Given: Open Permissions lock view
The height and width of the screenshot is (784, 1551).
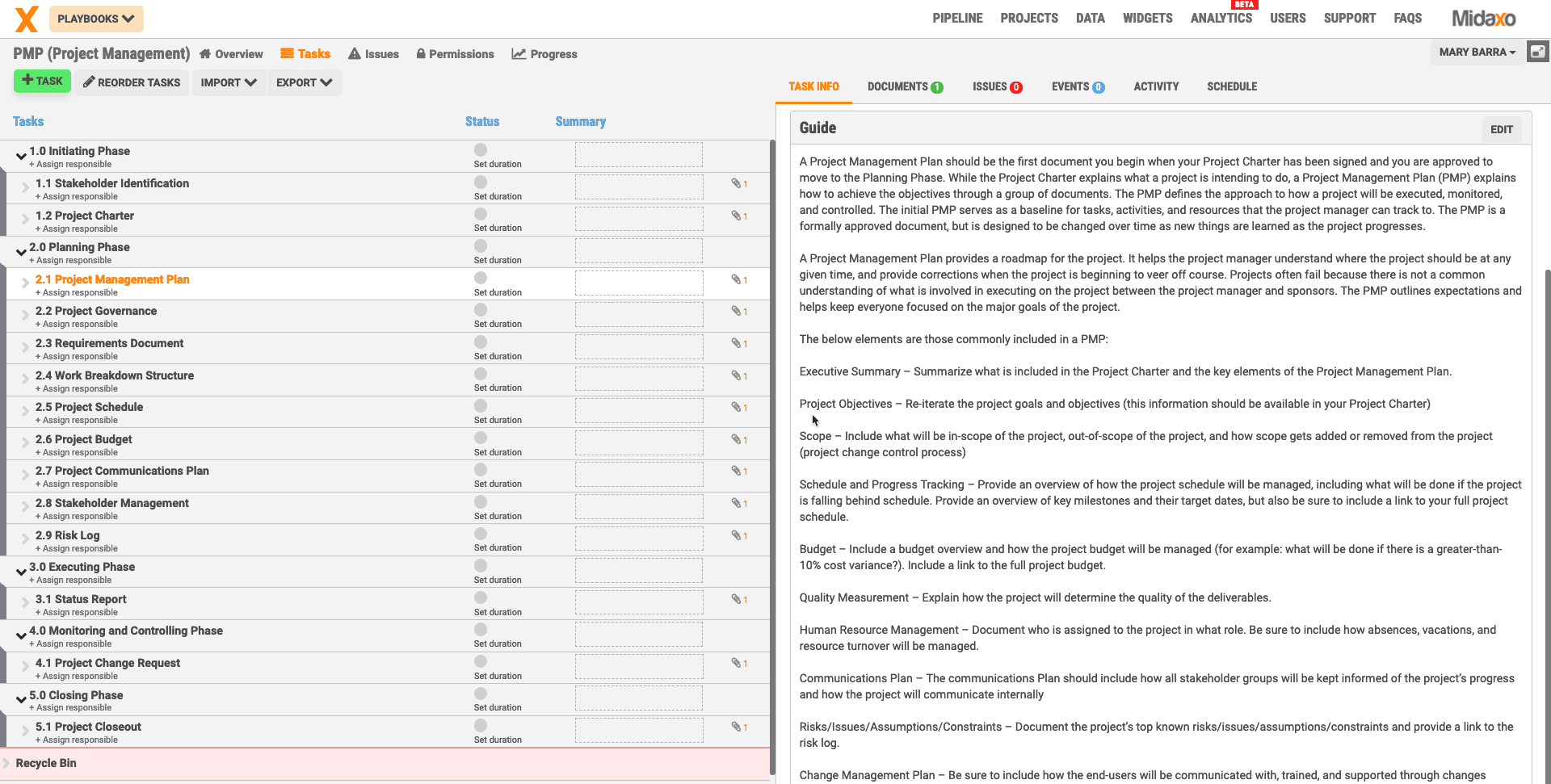Looking at the screenshot, I should pyautogui.click(x=455, y=54).
